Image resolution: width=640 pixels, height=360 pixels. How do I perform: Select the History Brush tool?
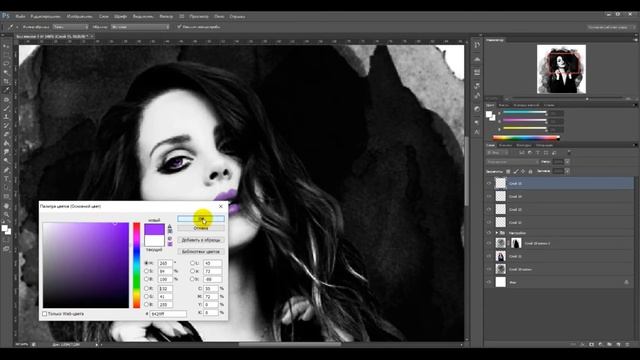[6, 125]
